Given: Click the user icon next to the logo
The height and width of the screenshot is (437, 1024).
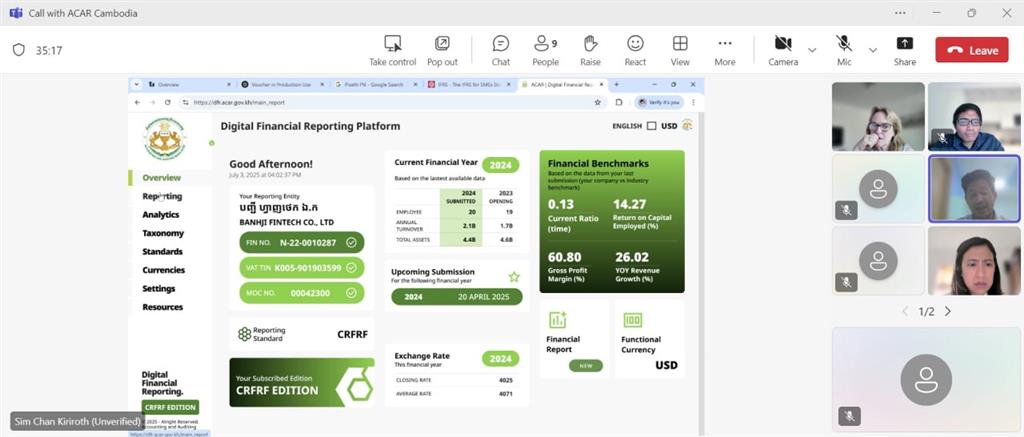Looking at the screenshot, I should (x=212, y=143).
